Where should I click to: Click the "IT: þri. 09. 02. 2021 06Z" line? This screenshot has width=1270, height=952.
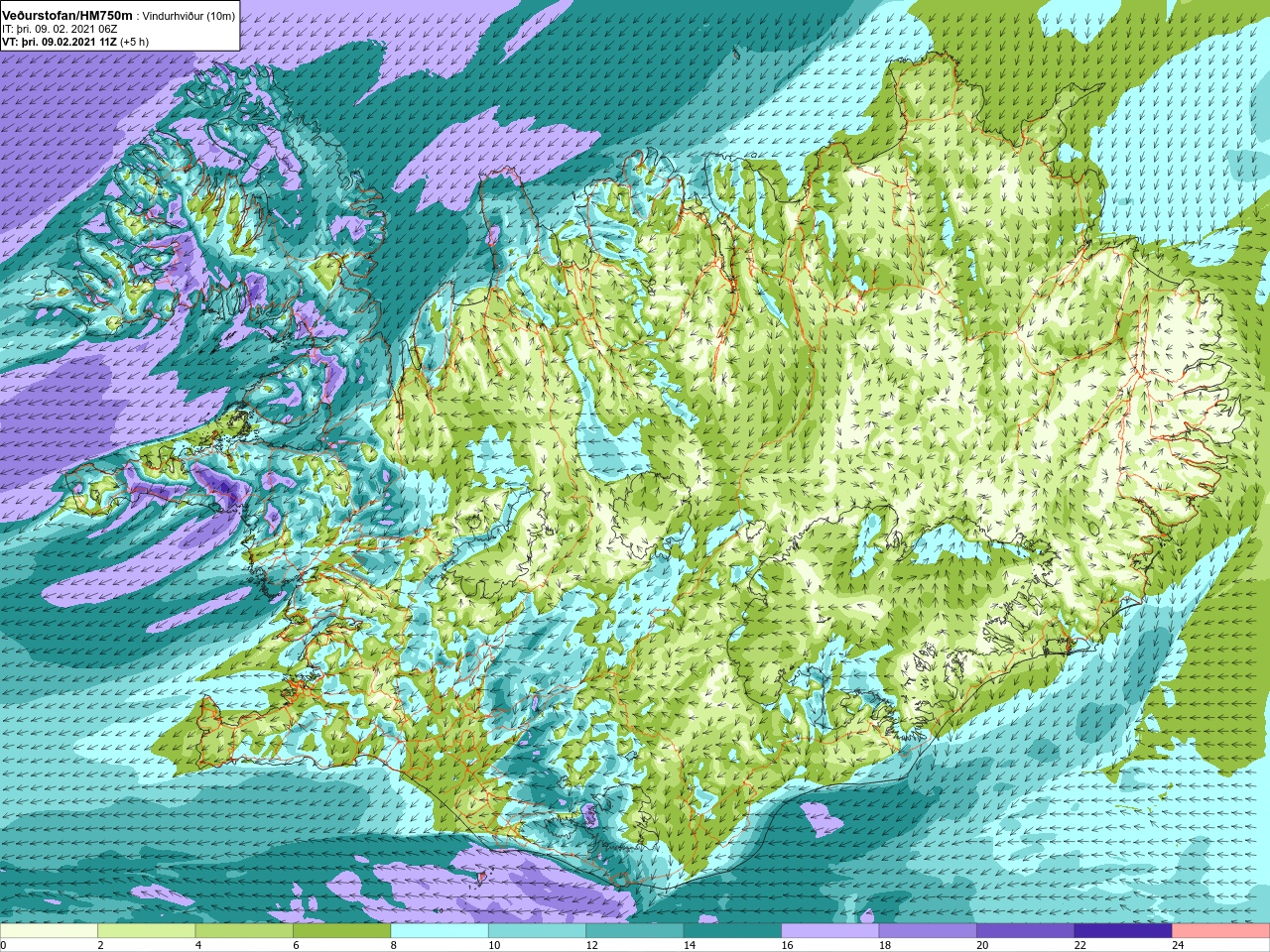coord(62,29)
